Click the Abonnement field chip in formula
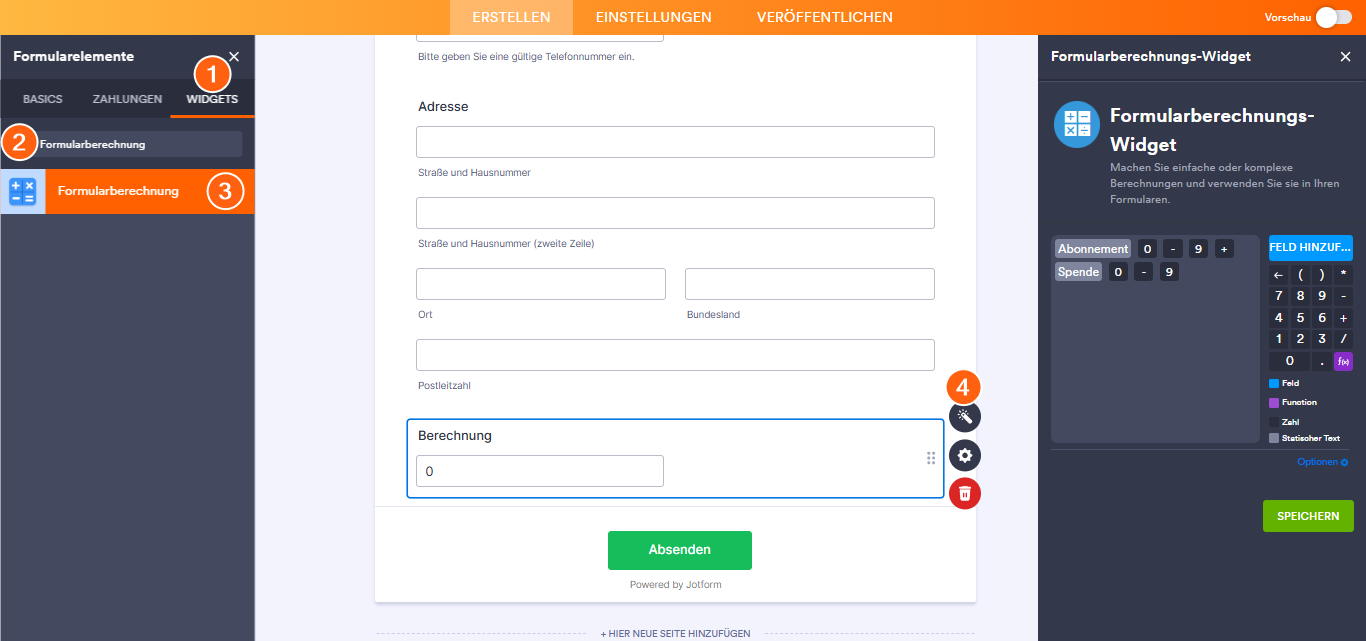Viewport: 1366px width, 641px height. [x=1092, y=248]
